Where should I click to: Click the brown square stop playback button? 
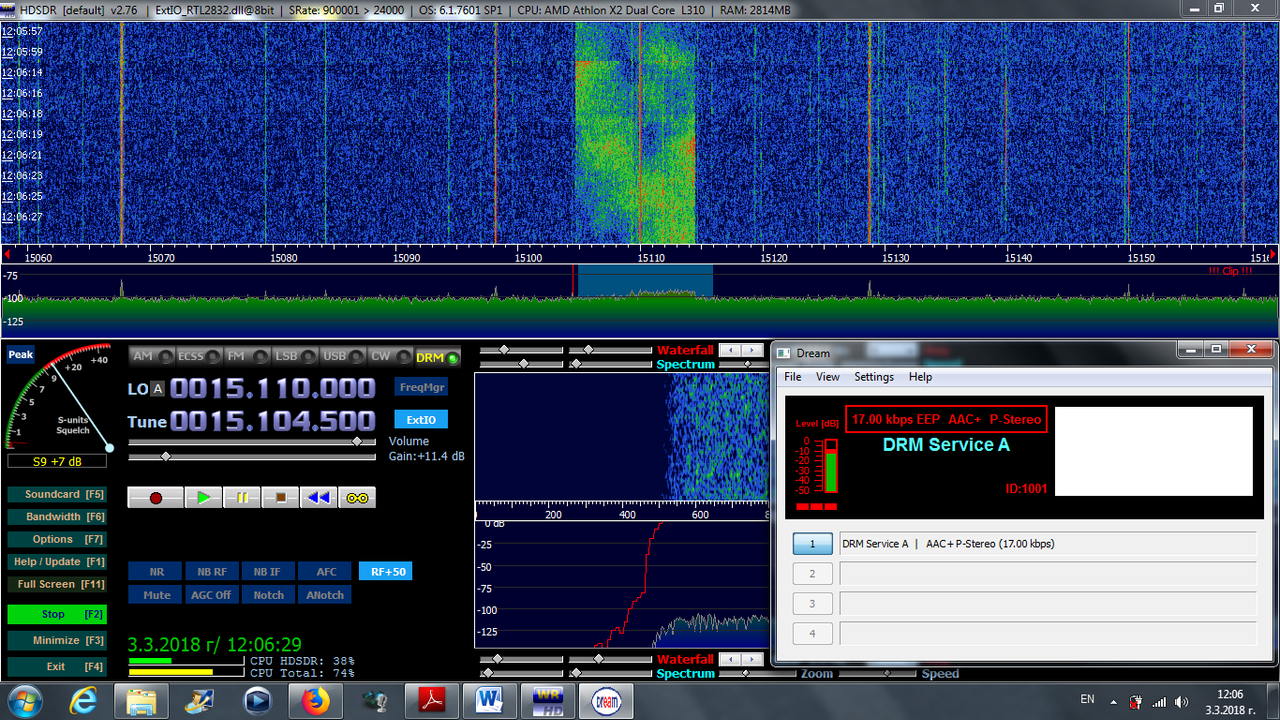(281, 497)
